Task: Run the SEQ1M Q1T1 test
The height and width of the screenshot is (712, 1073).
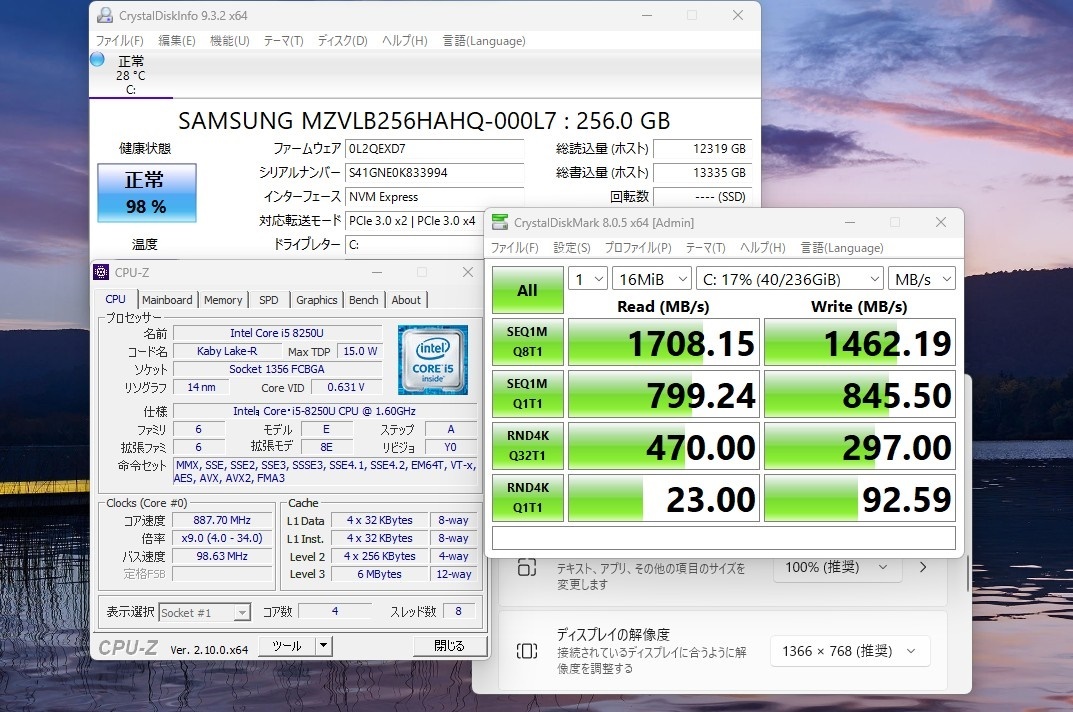Action: 528,394
